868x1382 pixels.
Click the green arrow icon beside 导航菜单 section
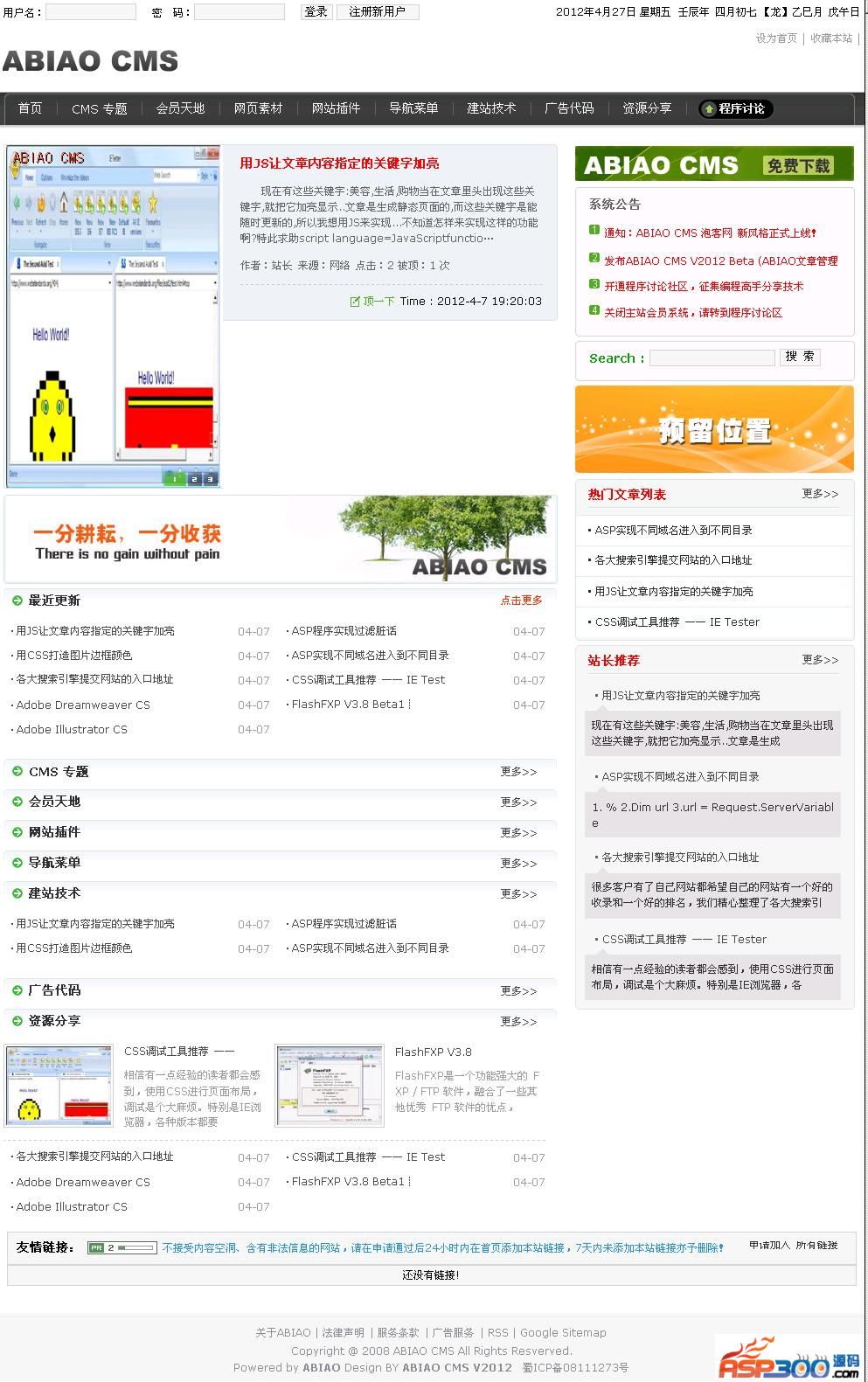click(17, 862)
